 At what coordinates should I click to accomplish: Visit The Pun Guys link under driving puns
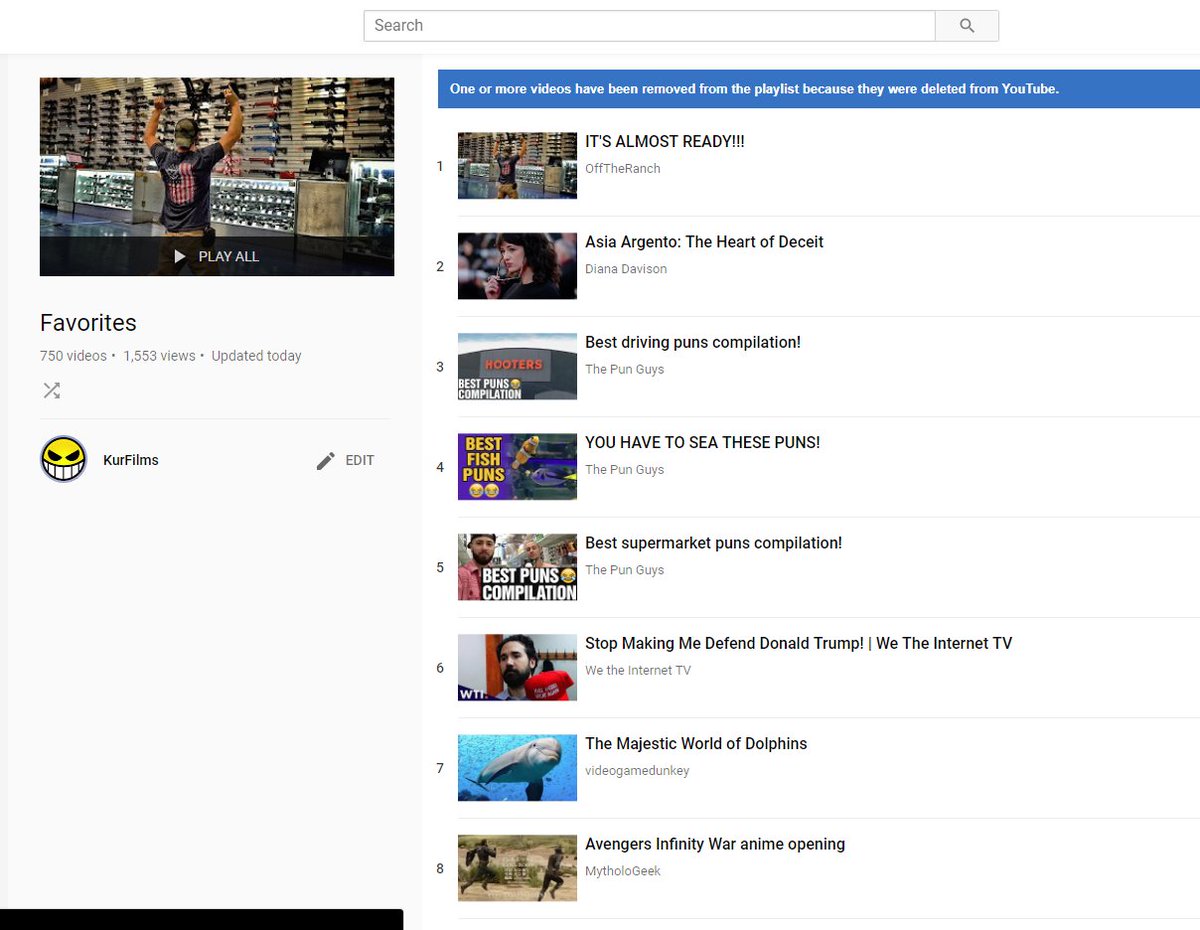click(625, 369)
